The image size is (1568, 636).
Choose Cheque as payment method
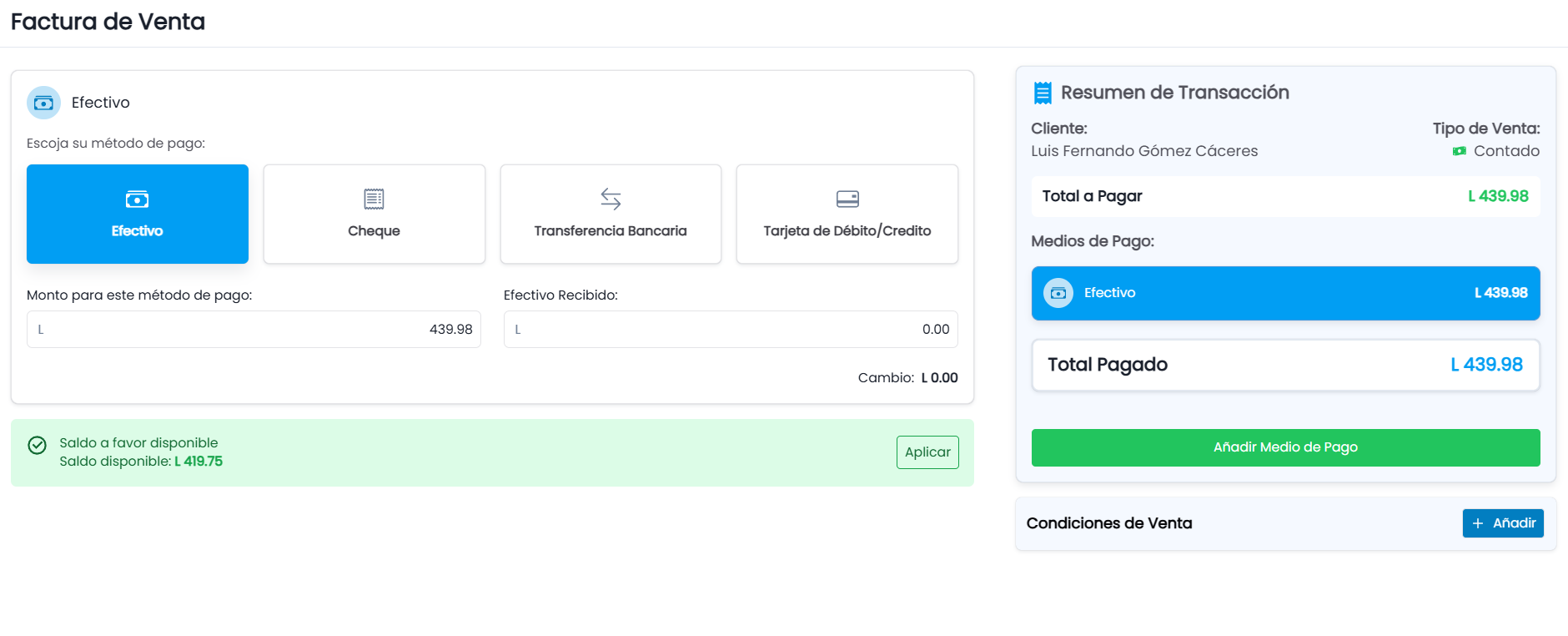coord(374,214)
